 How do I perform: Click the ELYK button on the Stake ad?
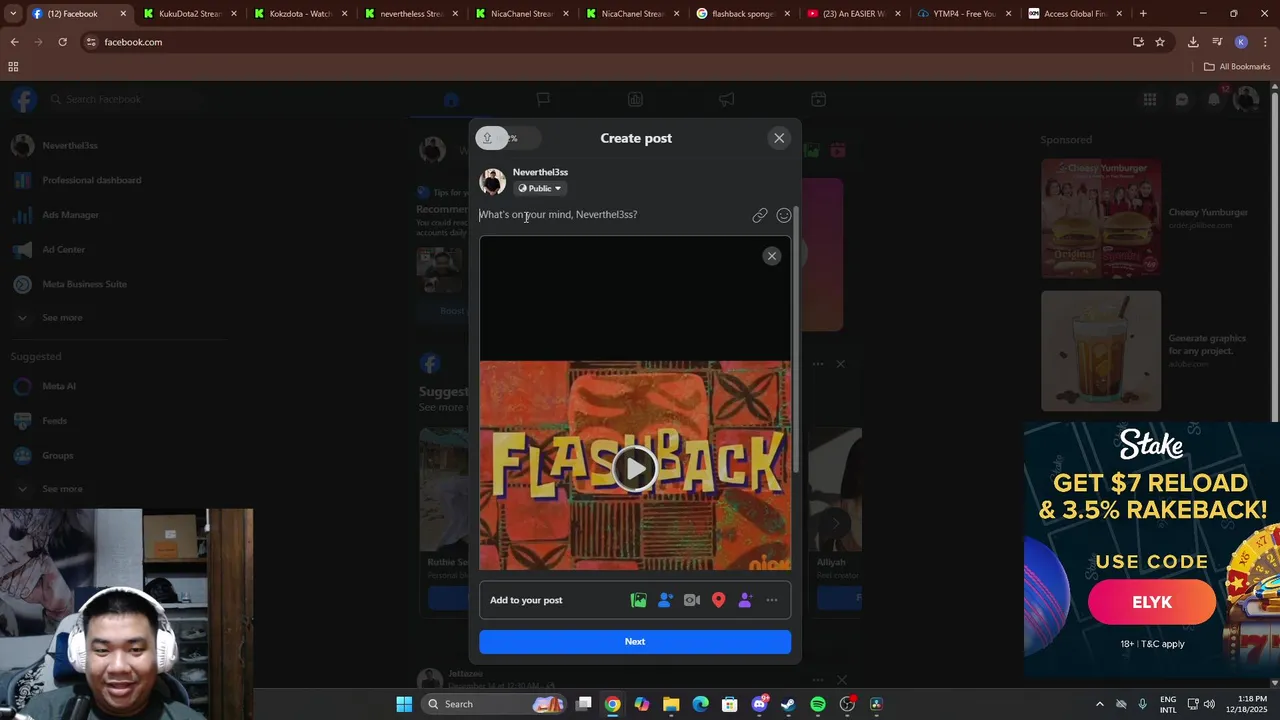[x=1152, y=602]
